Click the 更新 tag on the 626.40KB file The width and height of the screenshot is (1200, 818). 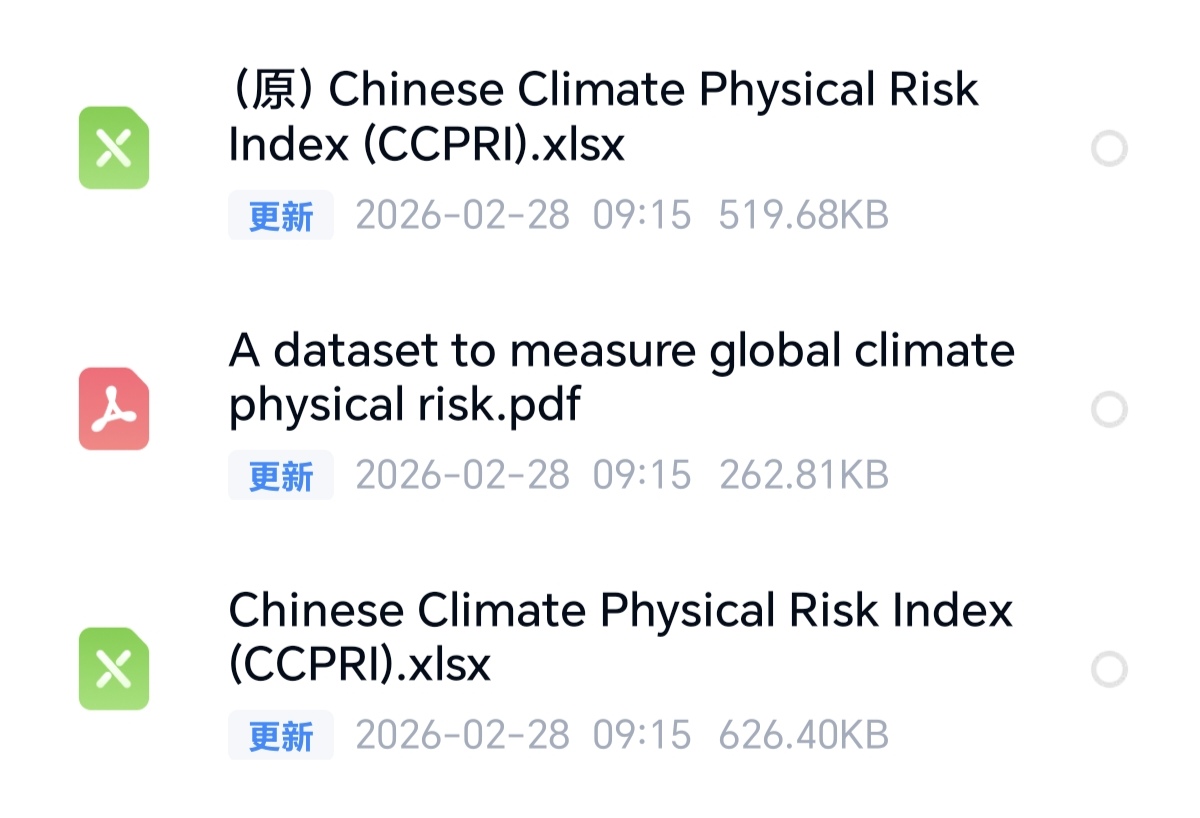281,737
